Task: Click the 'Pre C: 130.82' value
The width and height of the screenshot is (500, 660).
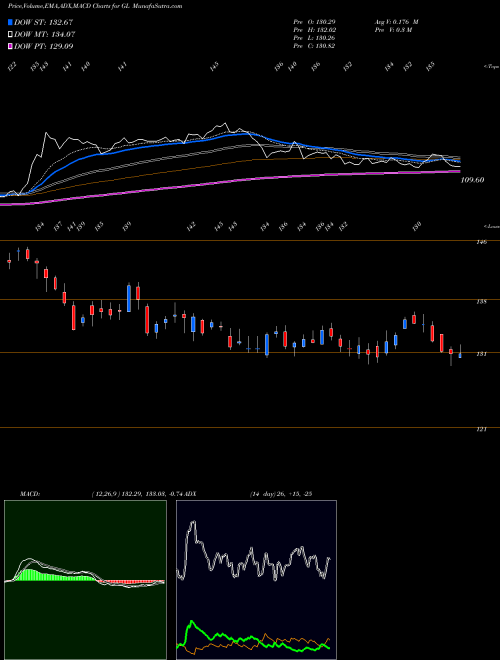Action: pyautogui.click(x=314, y=46)
